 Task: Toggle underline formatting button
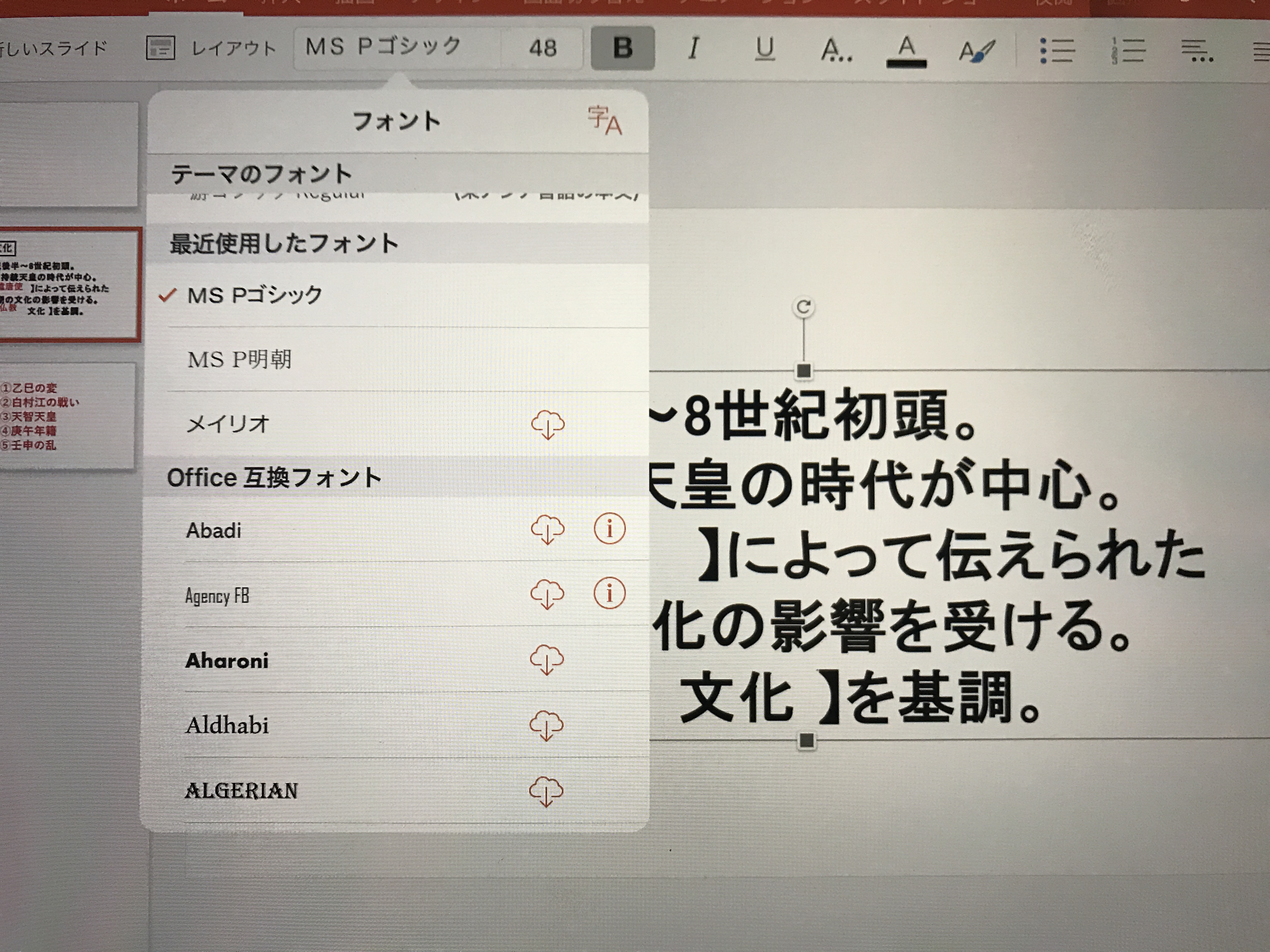(764, 49)
